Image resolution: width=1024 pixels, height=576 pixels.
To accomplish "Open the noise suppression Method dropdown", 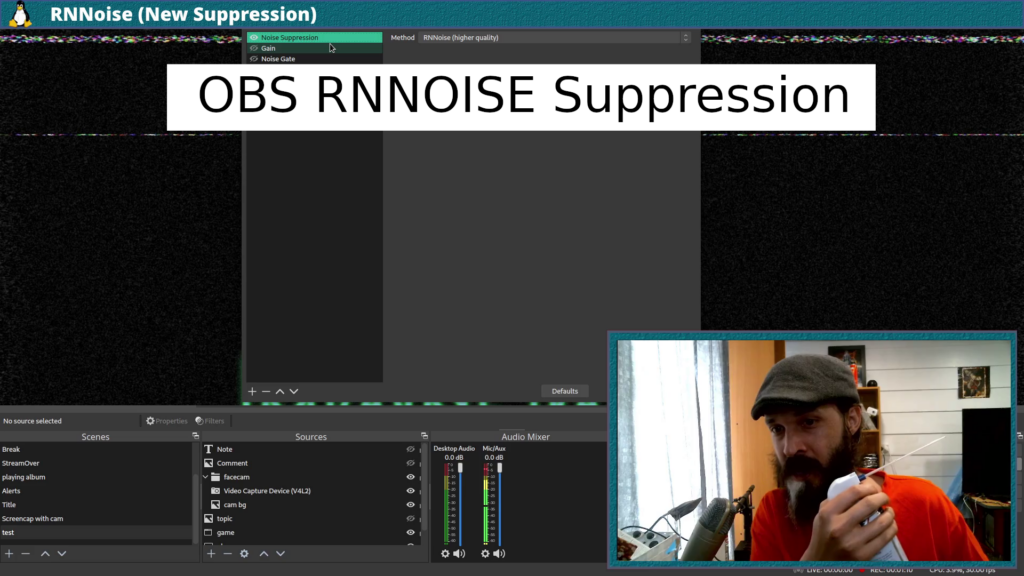I will [x=555, y=38].
